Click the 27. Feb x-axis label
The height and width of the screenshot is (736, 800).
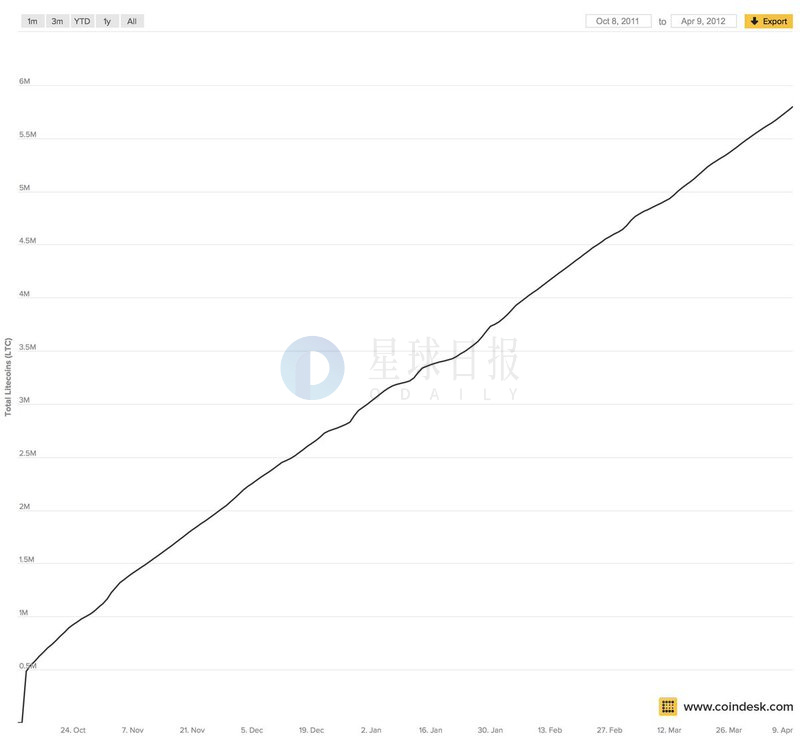609,730
